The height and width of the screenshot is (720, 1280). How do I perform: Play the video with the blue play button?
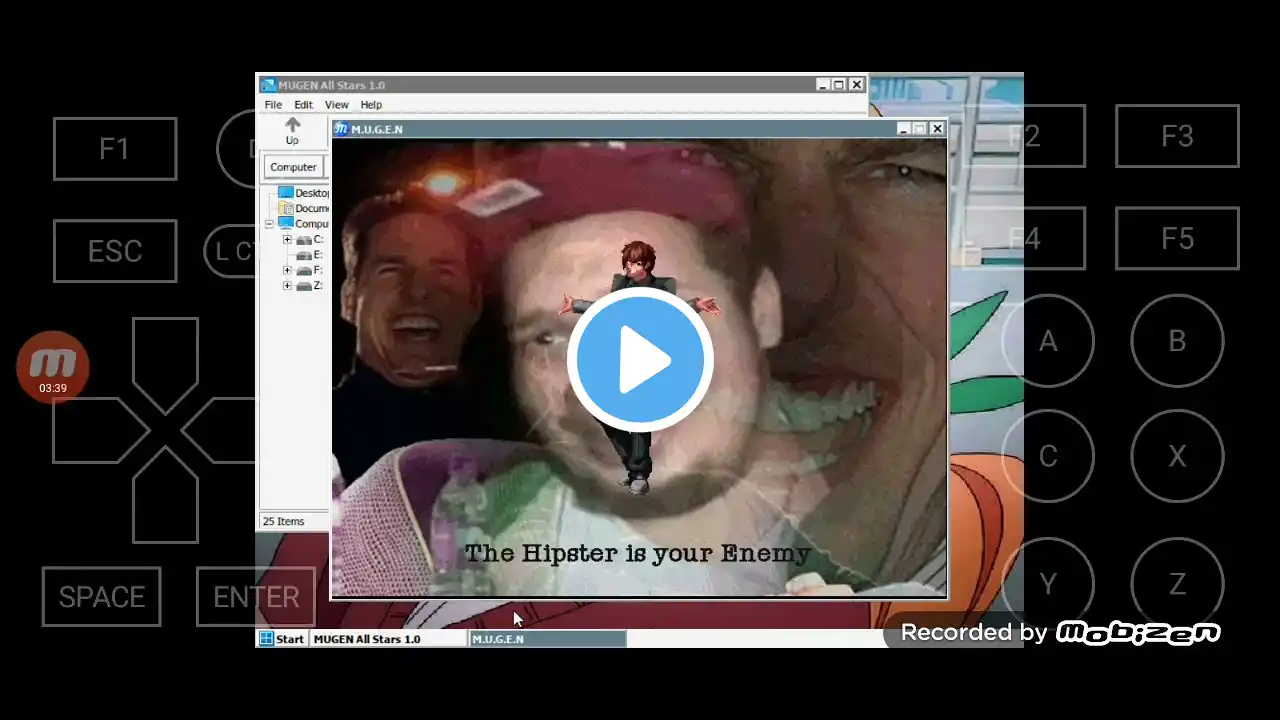click(640, 360)
